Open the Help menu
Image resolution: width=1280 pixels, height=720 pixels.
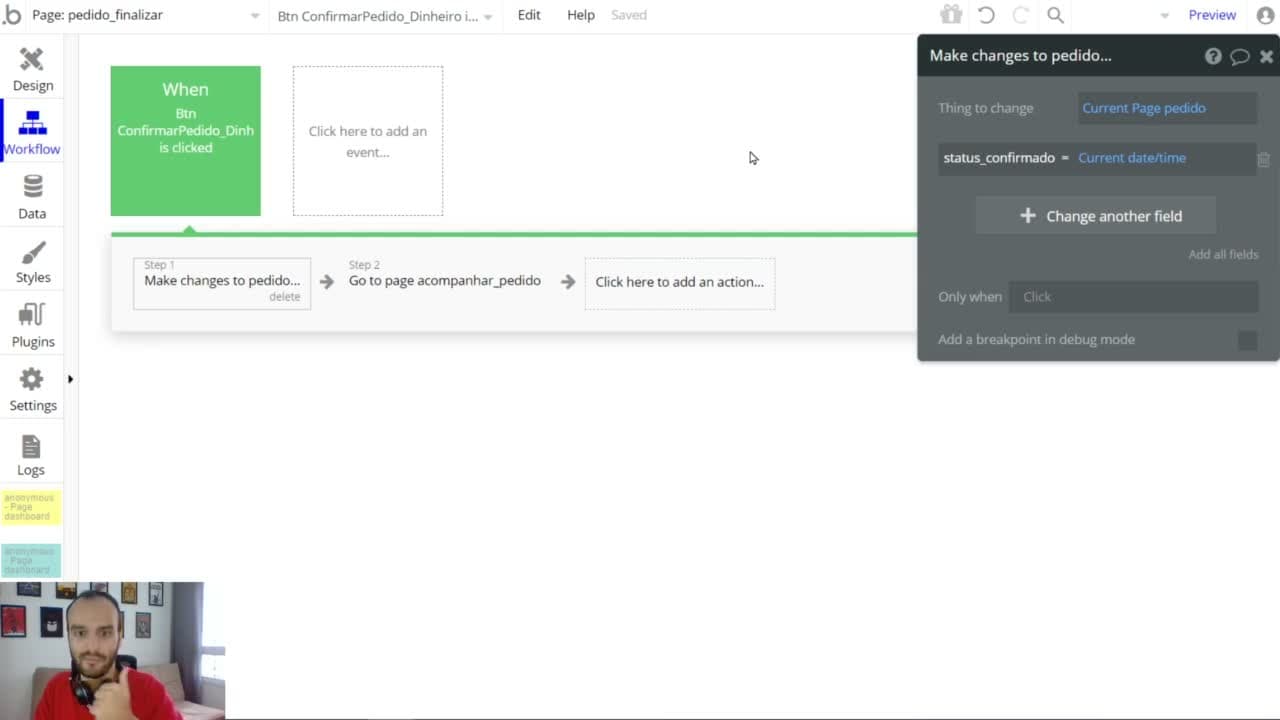point(581,15)
